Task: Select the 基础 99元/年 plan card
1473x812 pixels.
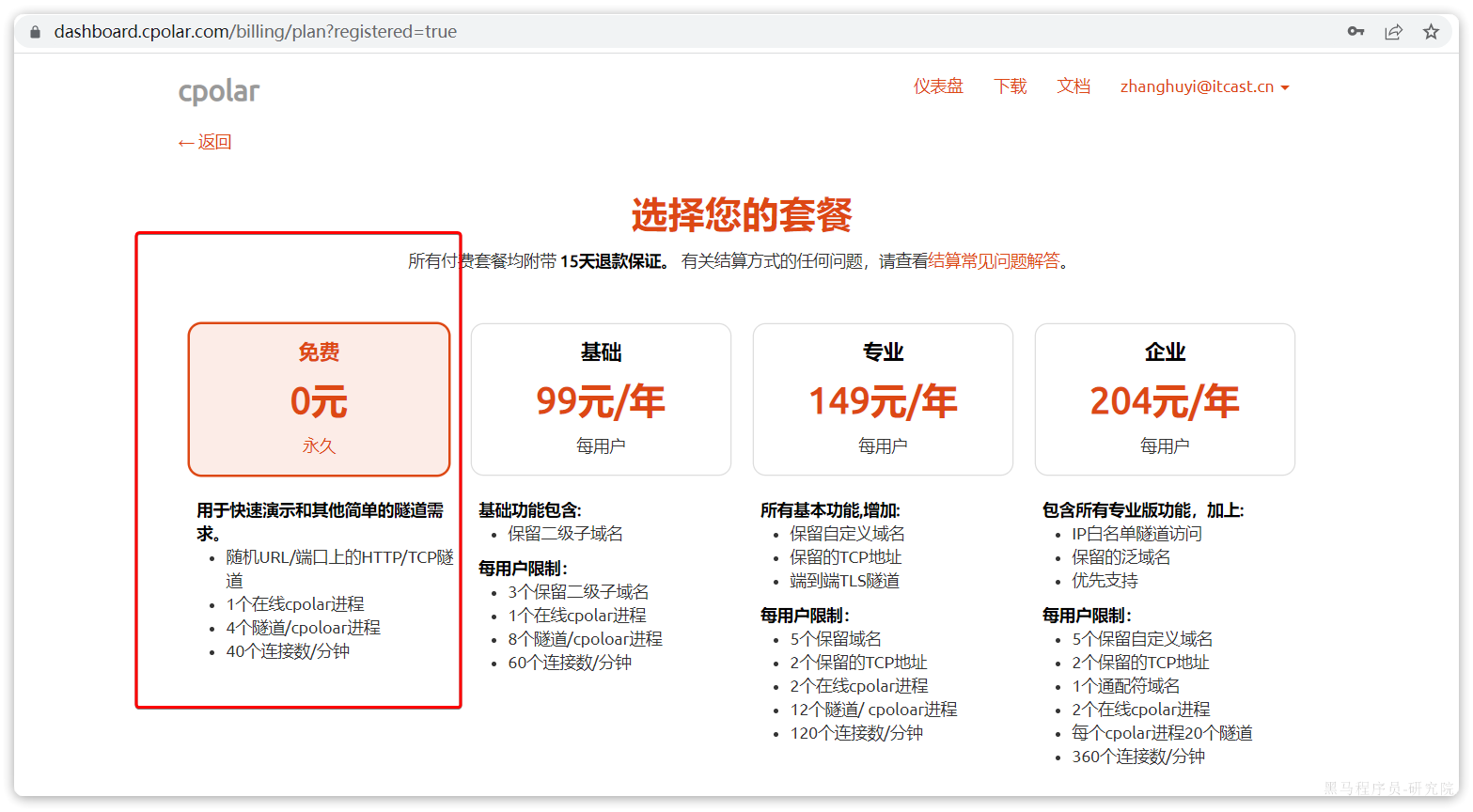Action: [x=601, y=399]
